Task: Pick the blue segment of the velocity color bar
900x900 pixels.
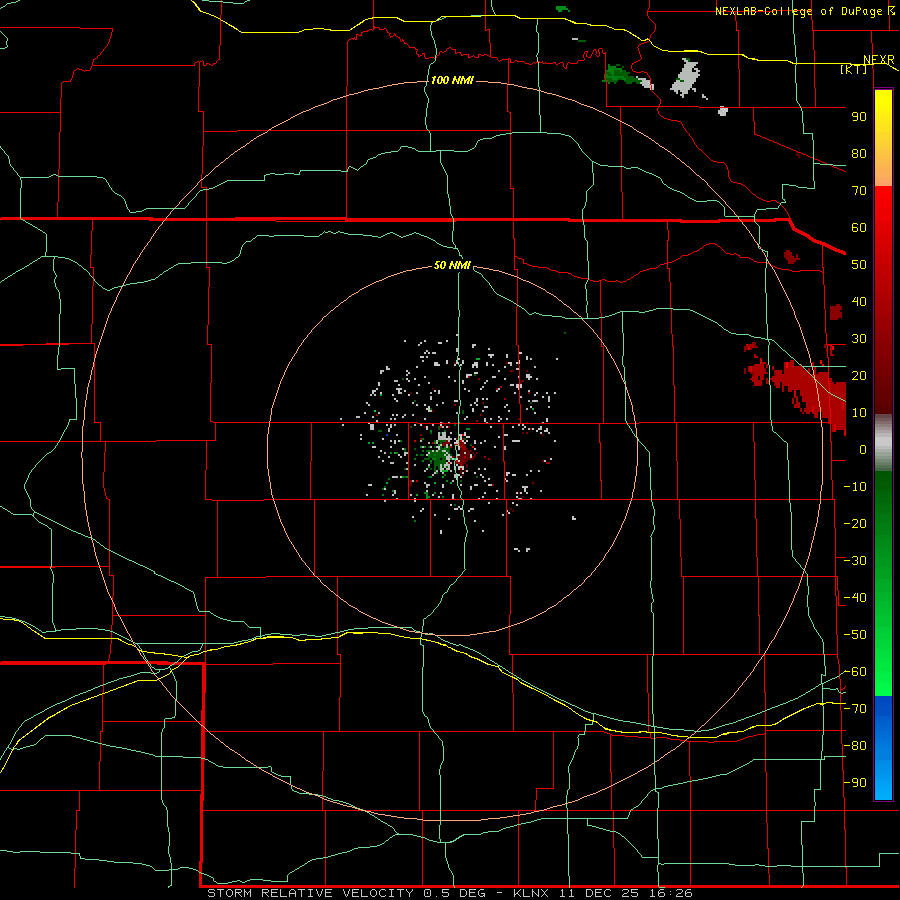Action: pos(883,748)
